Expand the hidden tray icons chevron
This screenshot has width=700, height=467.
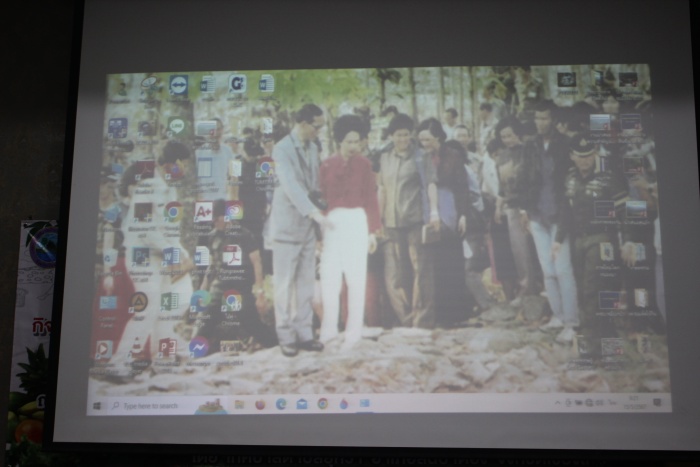coord(557,402)
